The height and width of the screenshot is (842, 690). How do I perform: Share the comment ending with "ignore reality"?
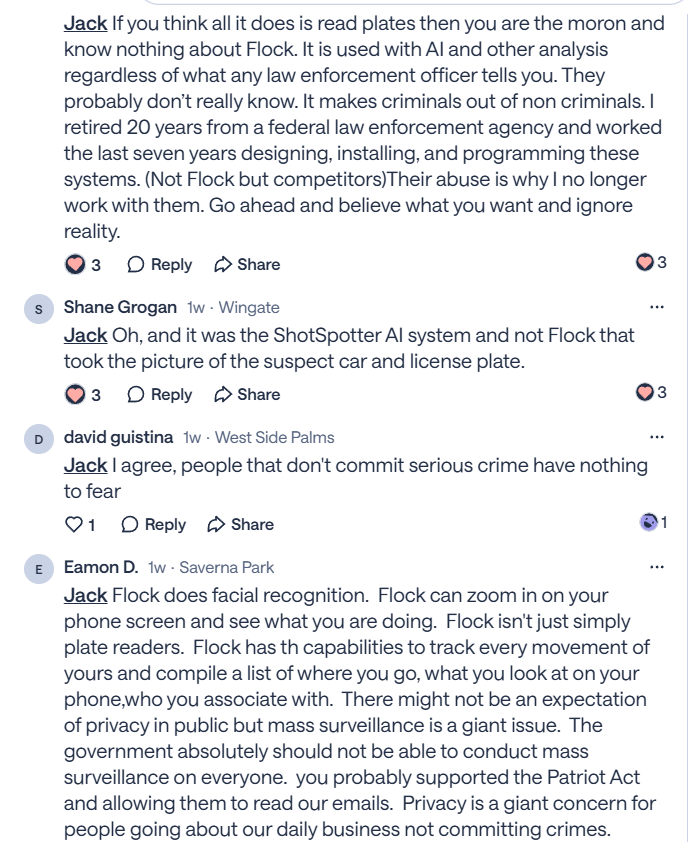(247, 264)
